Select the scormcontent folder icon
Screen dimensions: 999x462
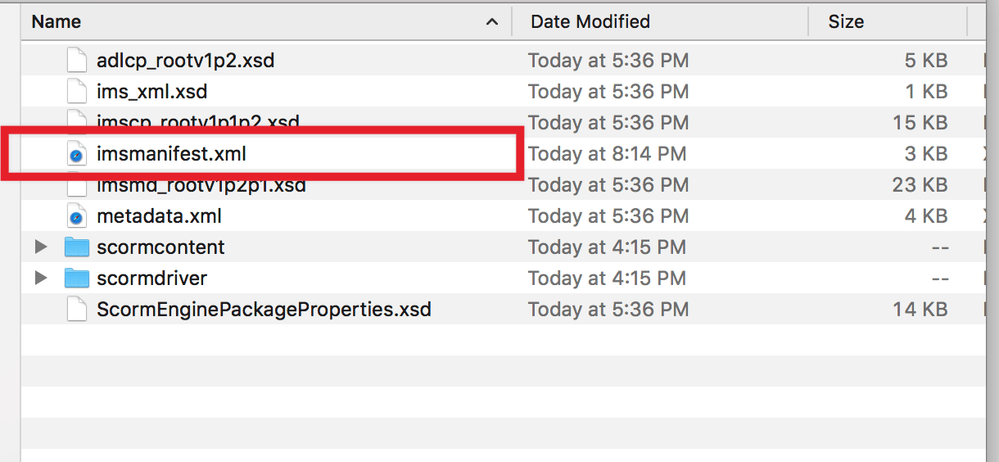77,247
